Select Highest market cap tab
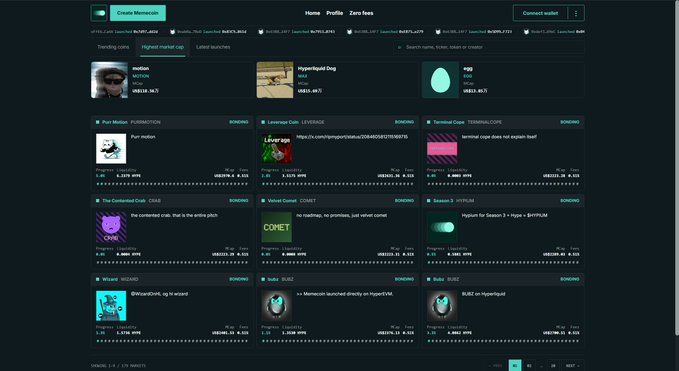This screenshot has width=679, height=371. 163,47
